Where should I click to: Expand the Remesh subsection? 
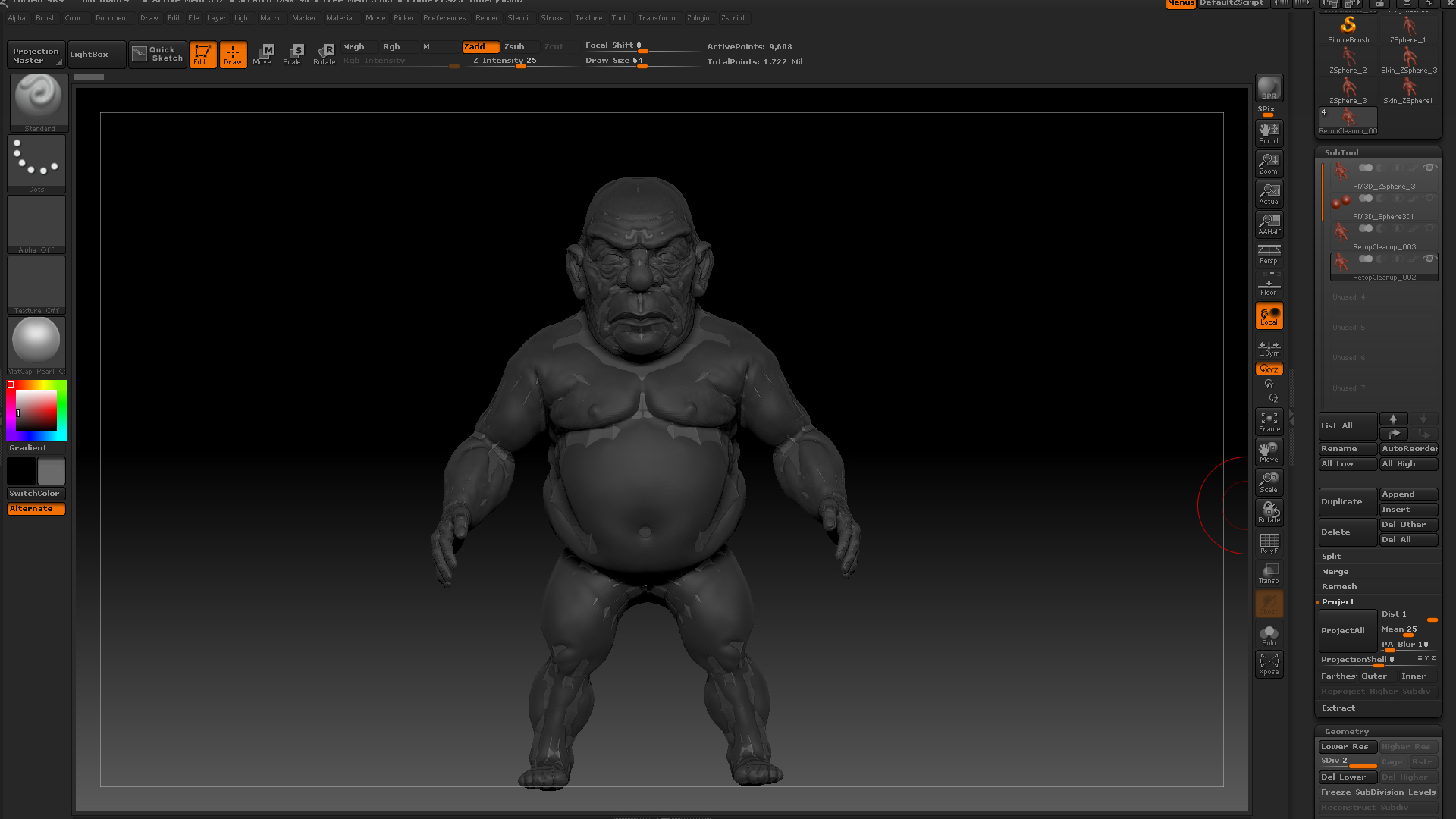point(1339,586)
